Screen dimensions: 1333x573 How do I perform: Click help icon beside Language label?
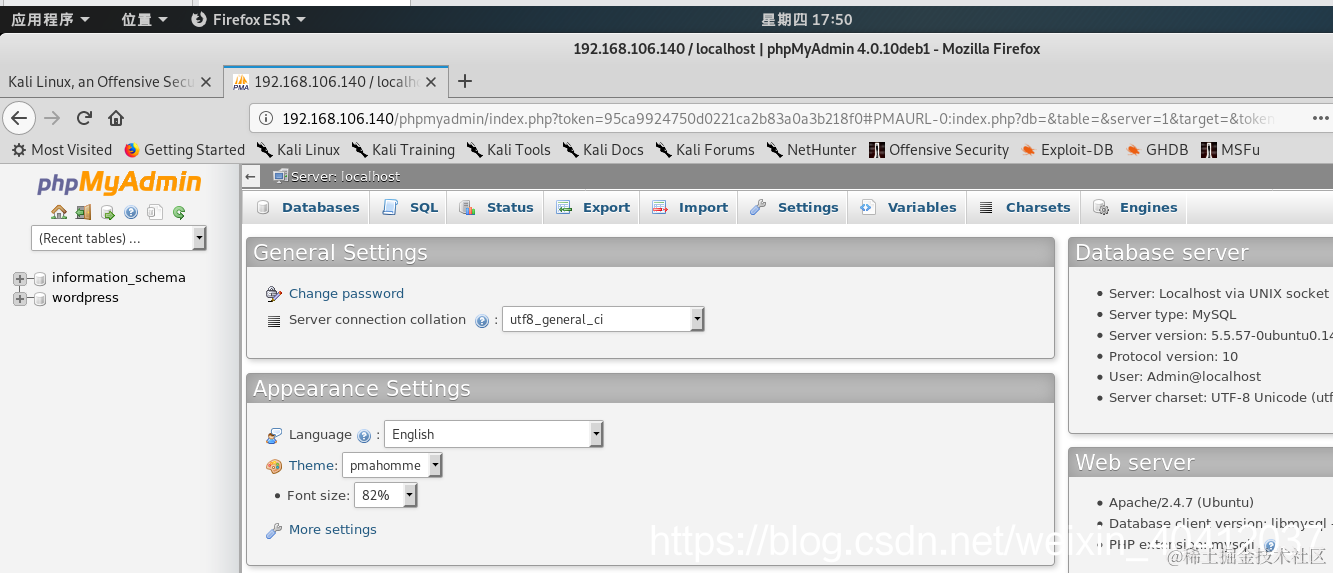pyautogui.click(x=364, y=436)
